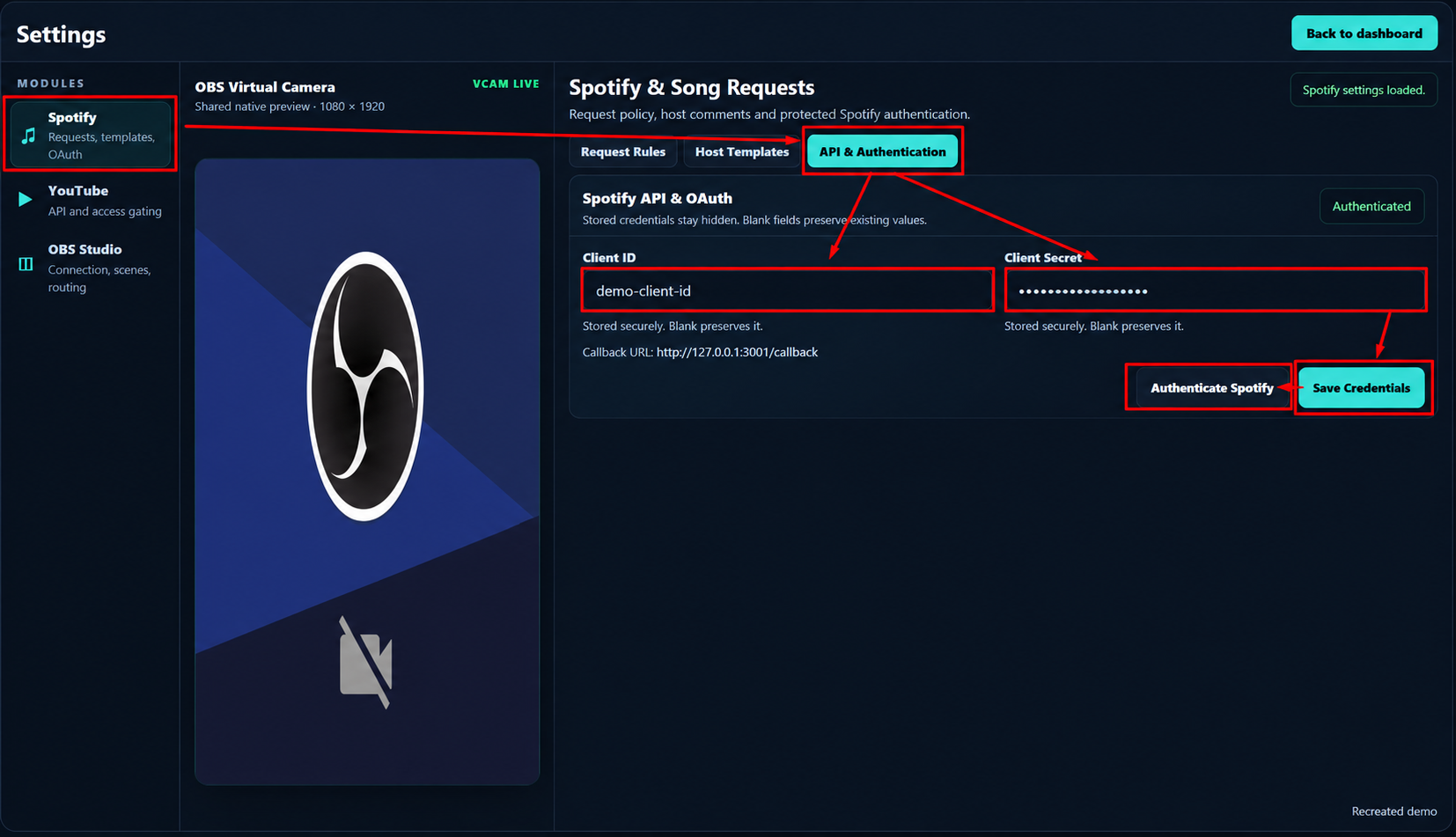The height and width of the screenshot is (837, 1456).
Task: Click the Authenticated status badge
Action: tap(1371, 206)
